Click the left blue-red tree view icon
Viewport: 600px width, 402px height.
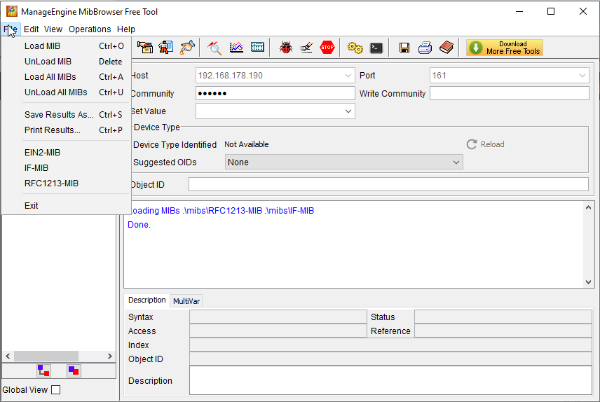pos(44,370)
